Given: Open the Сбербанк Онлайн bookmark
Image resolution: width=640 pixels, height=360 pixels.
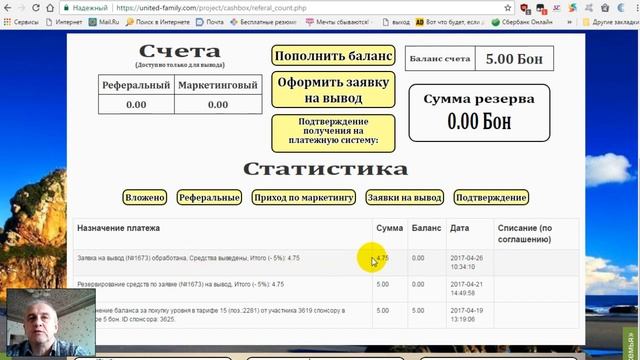Looking at the screenshot, I should tap(522, 22).
